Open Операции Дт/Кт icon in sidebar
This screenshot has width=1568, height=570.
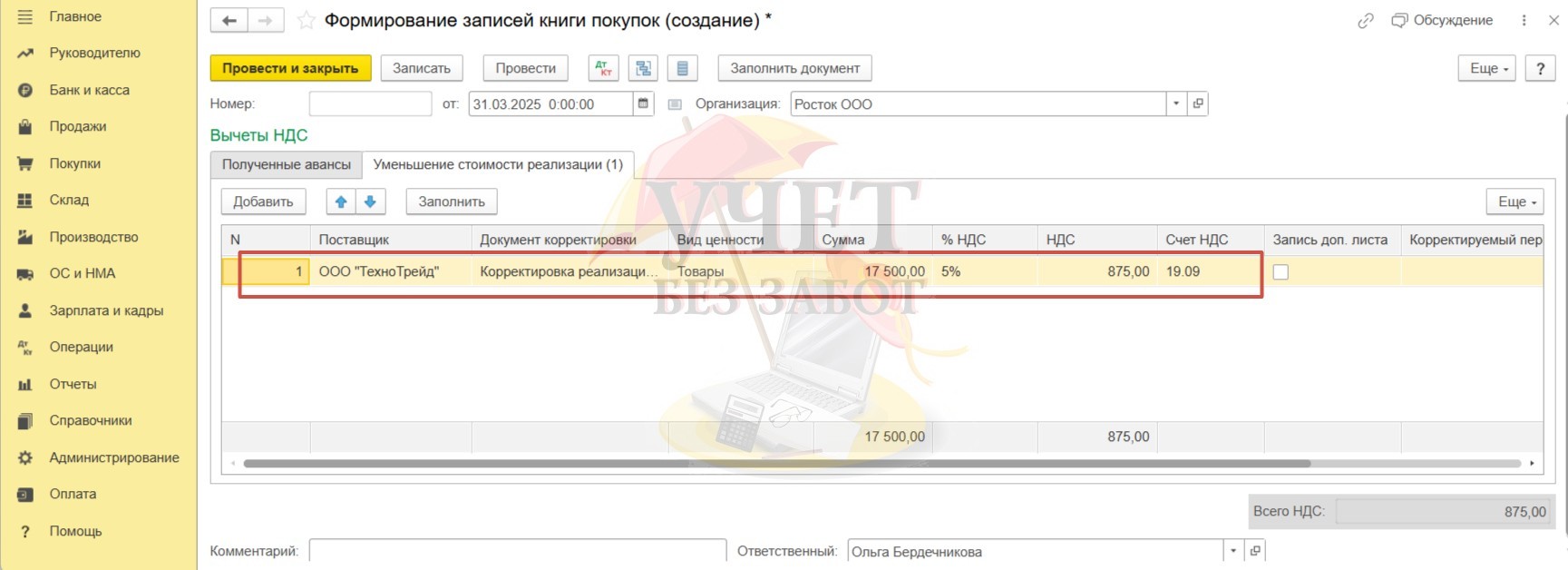click(24, 347)
